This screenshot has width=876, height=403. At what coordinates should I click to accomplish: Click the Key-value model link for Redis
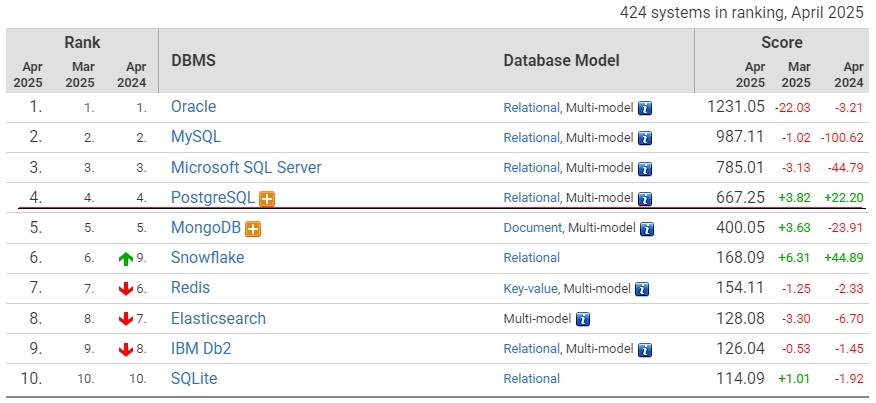[530, 289]
